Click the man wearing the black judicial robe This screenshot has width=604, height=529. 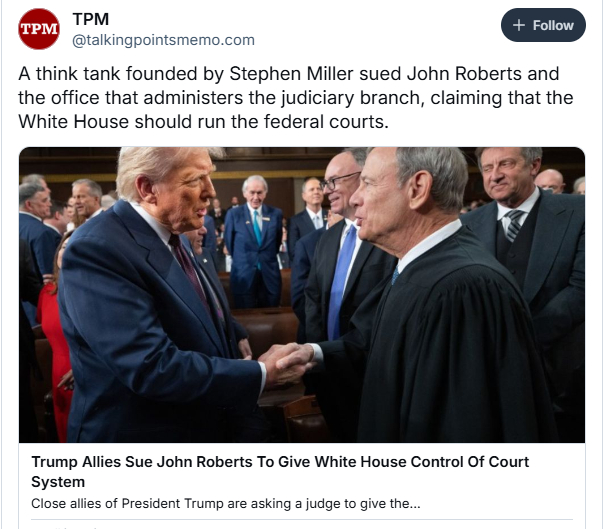[x=440, y=320]
